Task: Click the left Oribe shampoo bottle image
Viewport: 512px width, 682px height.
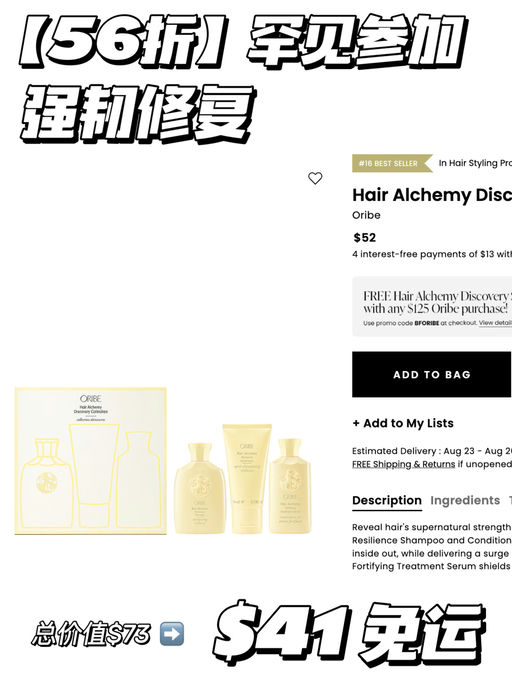Action: coord(200,488)
